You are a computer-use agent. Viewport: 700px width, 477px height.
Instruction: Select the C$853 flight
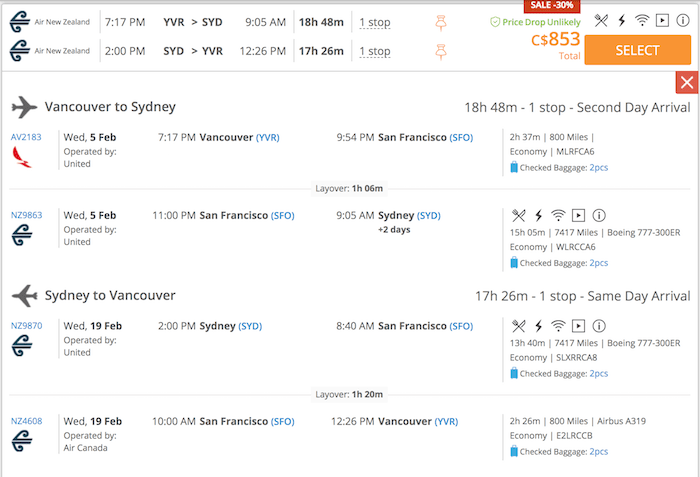click(638, 50)
